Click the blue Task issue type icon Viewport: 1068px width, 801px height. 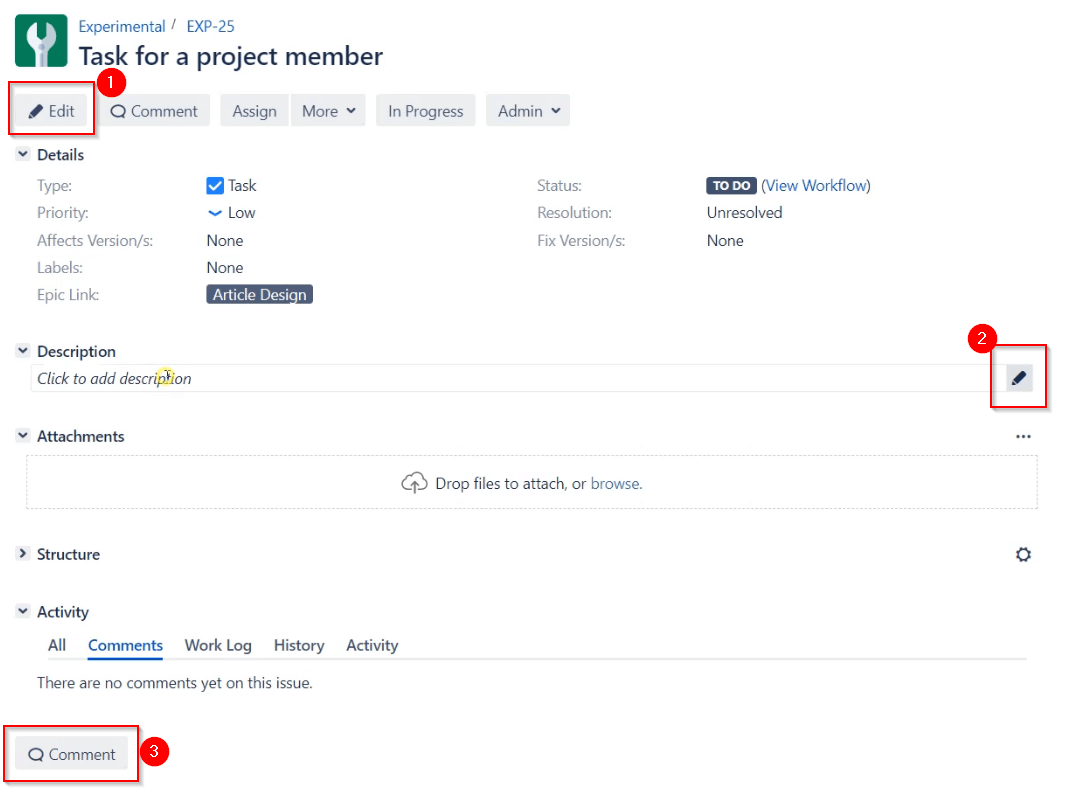pos(214,185)
